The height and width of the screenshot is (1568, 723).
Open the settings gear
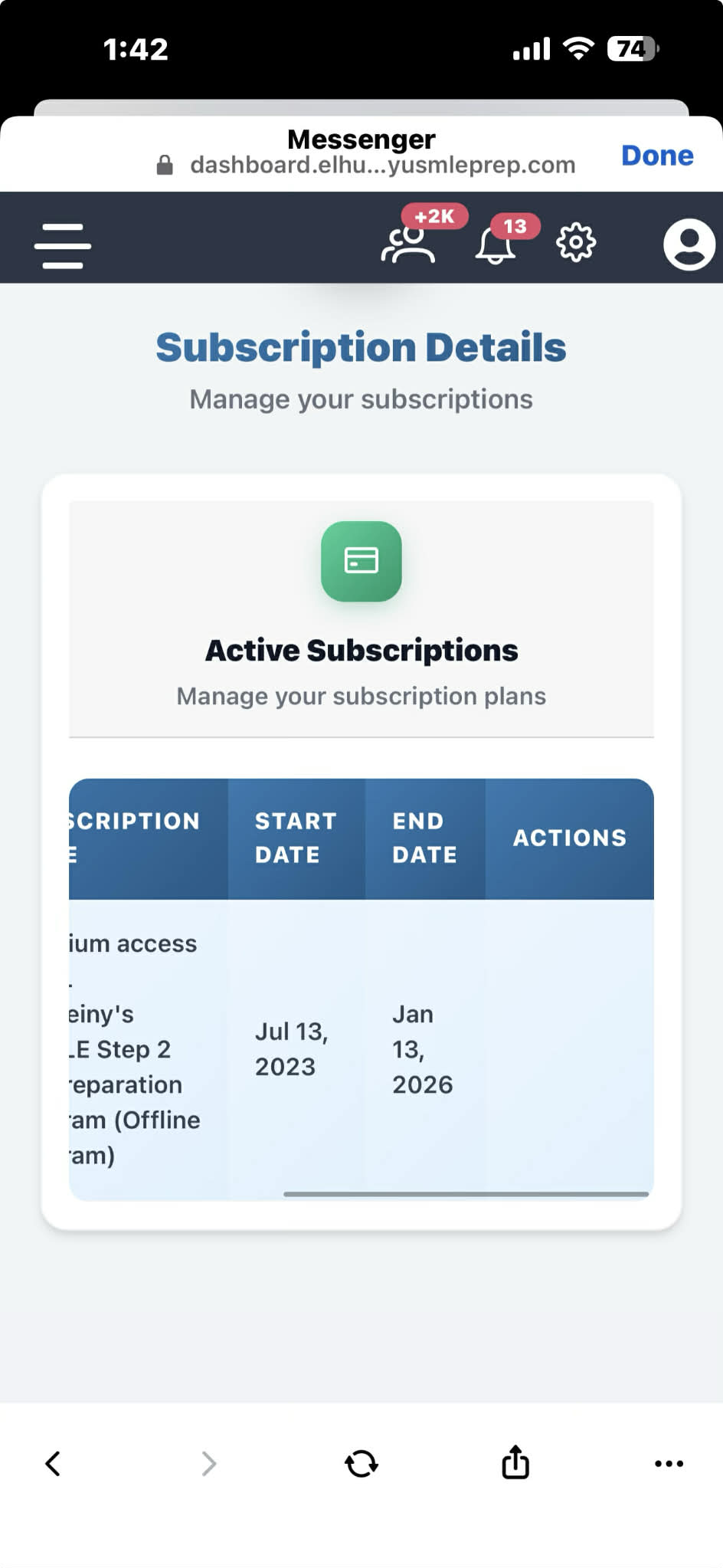(x=575, y=244)
